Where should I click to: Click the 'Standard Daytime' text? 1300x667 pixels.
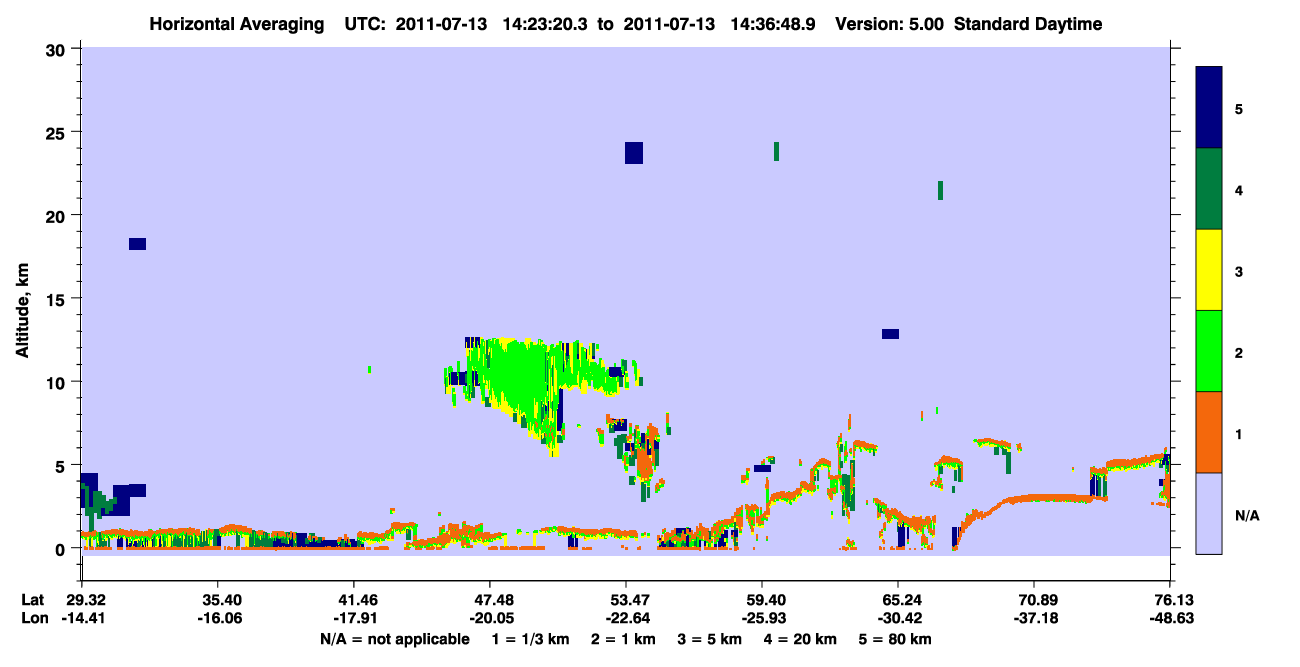[1028, 24]
